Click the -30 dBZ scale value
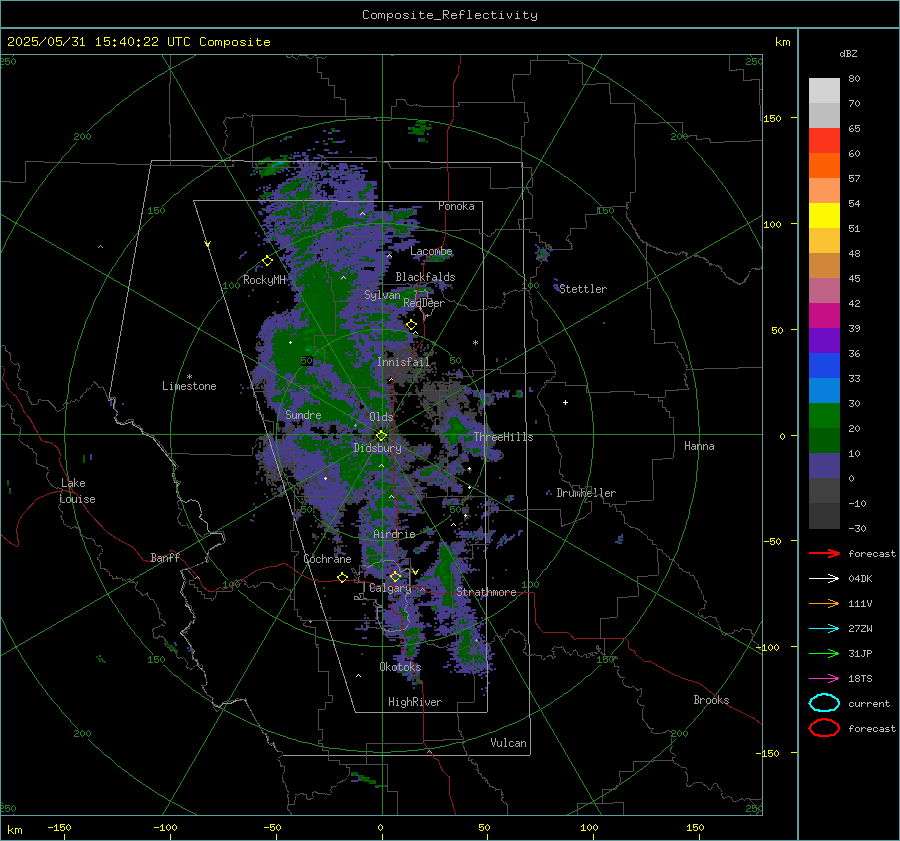The width and height of the screenshot is (900, 841). click(857, 528)
